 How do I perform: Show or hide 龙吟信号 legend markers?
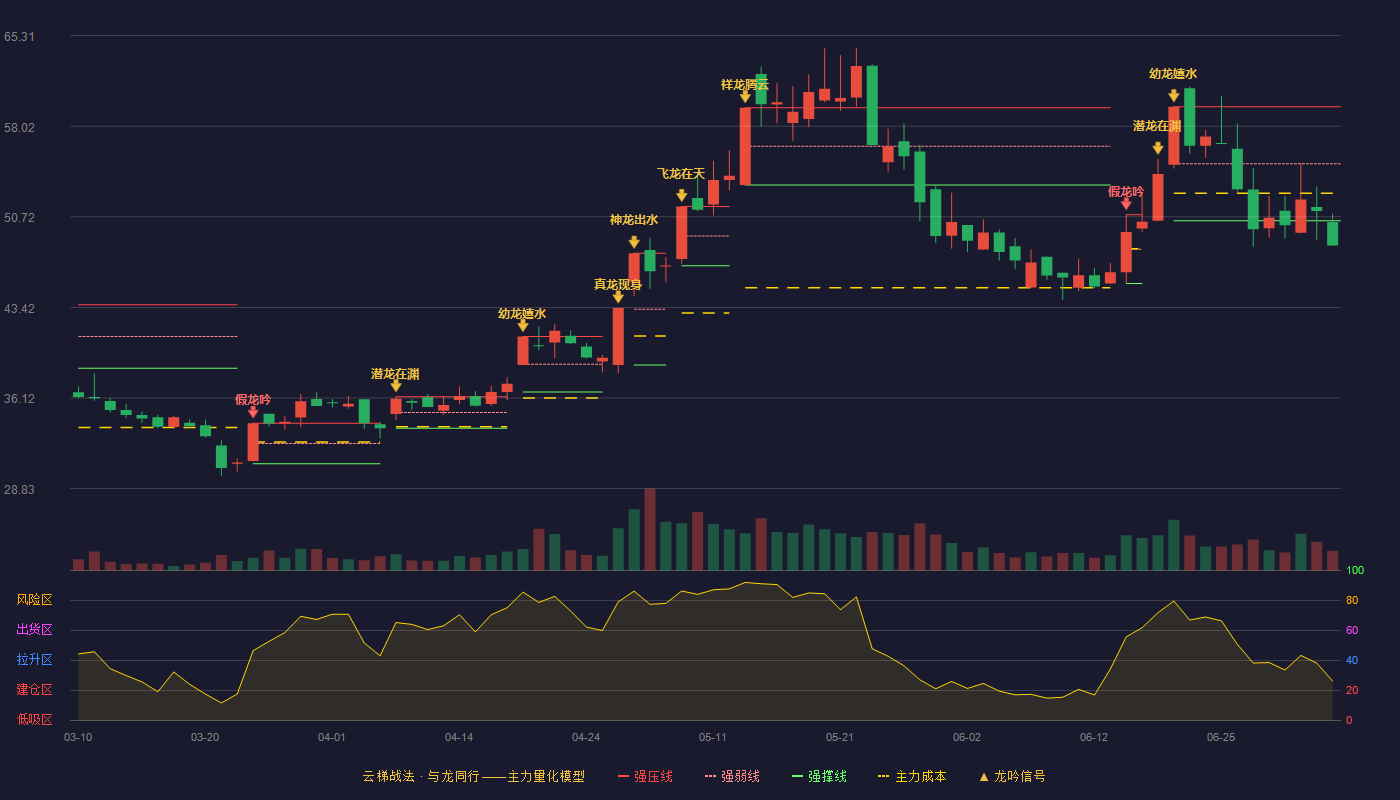tap(1012, 776)
